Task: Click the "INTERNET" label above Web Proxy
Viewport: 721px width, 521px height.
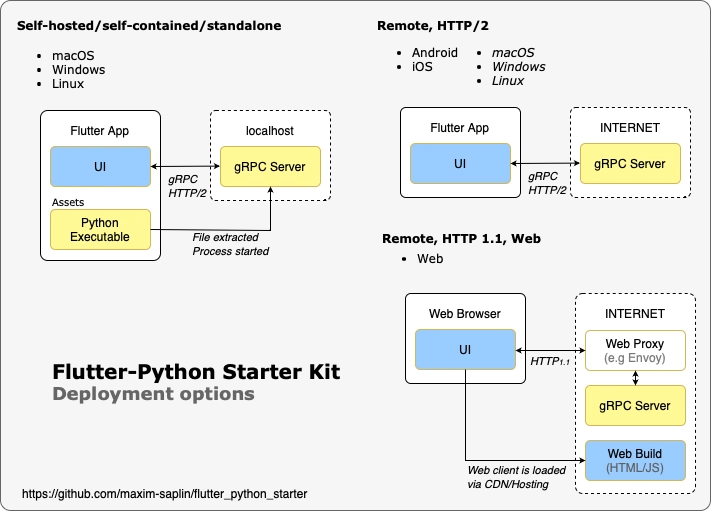Action: click(635, 314)
